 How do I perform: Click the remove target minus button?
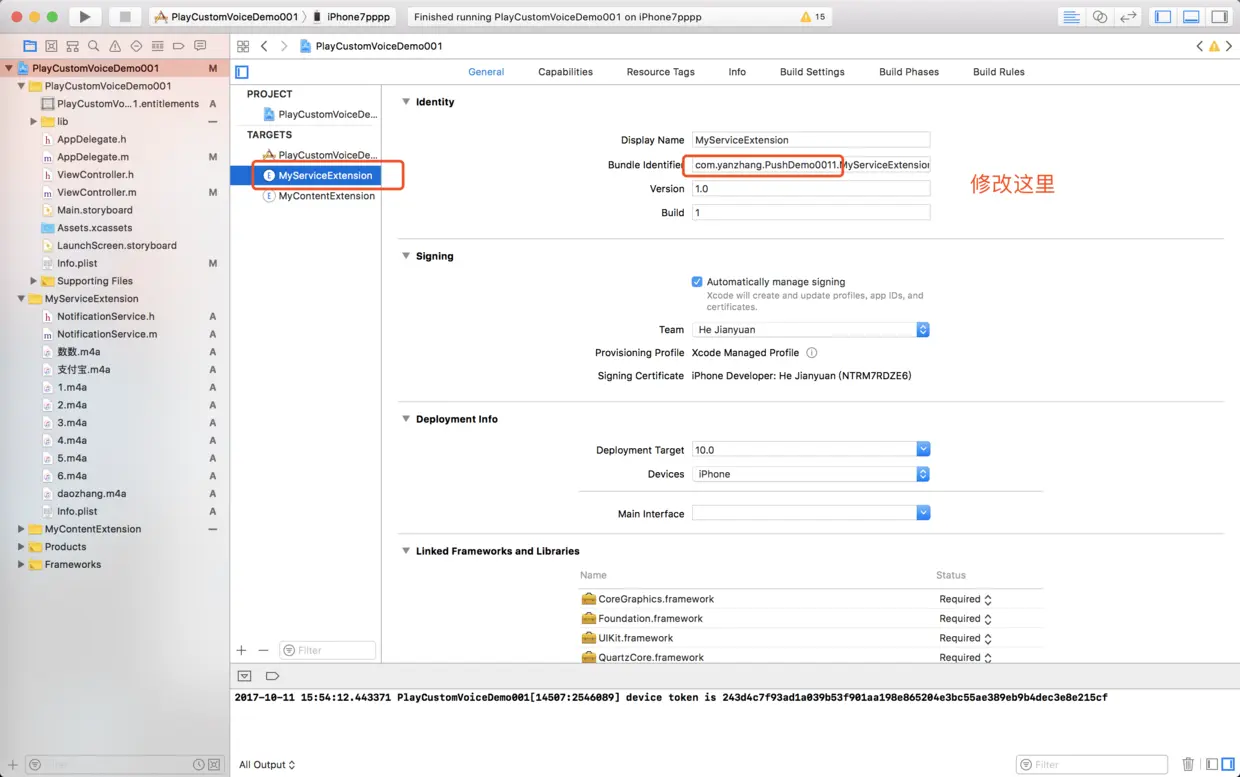(x=263, y=650)
